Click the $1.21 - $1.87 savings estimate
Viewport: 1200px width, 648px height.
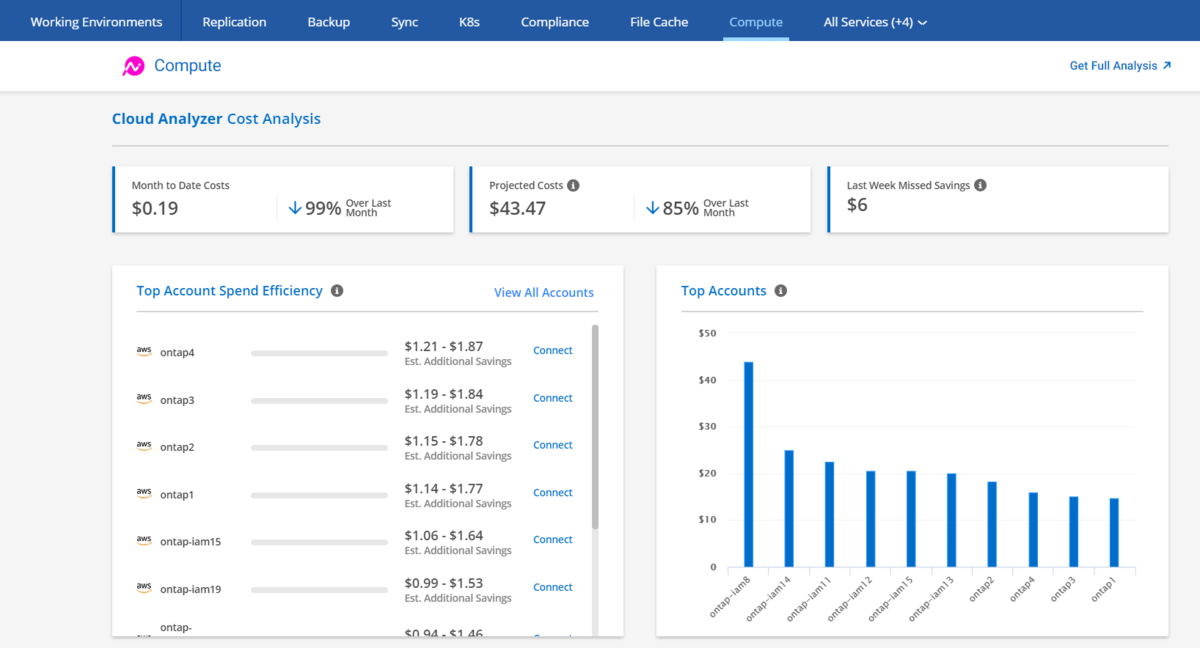444,346
